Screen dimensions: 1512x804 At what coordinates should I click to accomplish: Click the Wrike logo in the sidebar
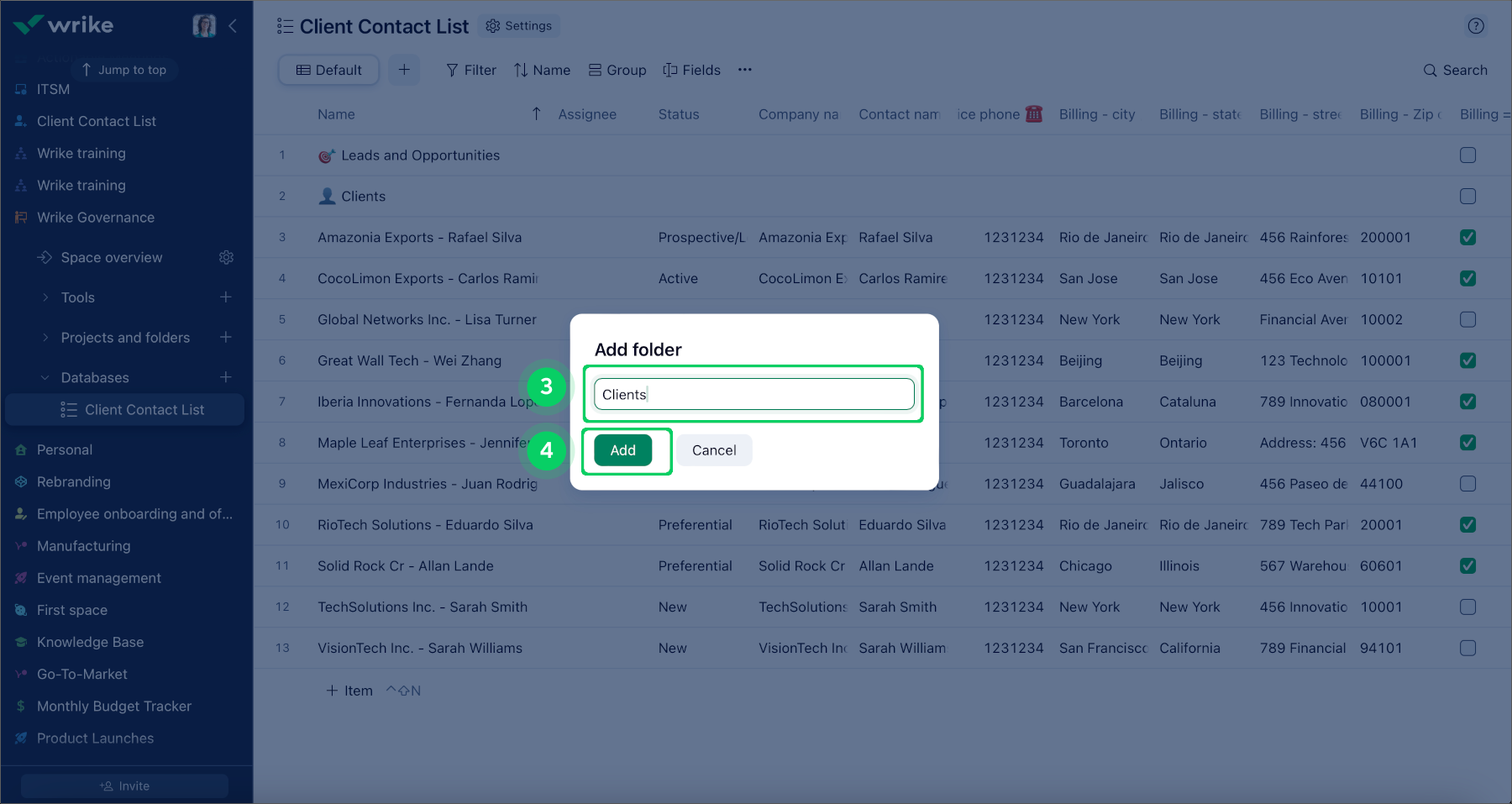click(63, 25)
